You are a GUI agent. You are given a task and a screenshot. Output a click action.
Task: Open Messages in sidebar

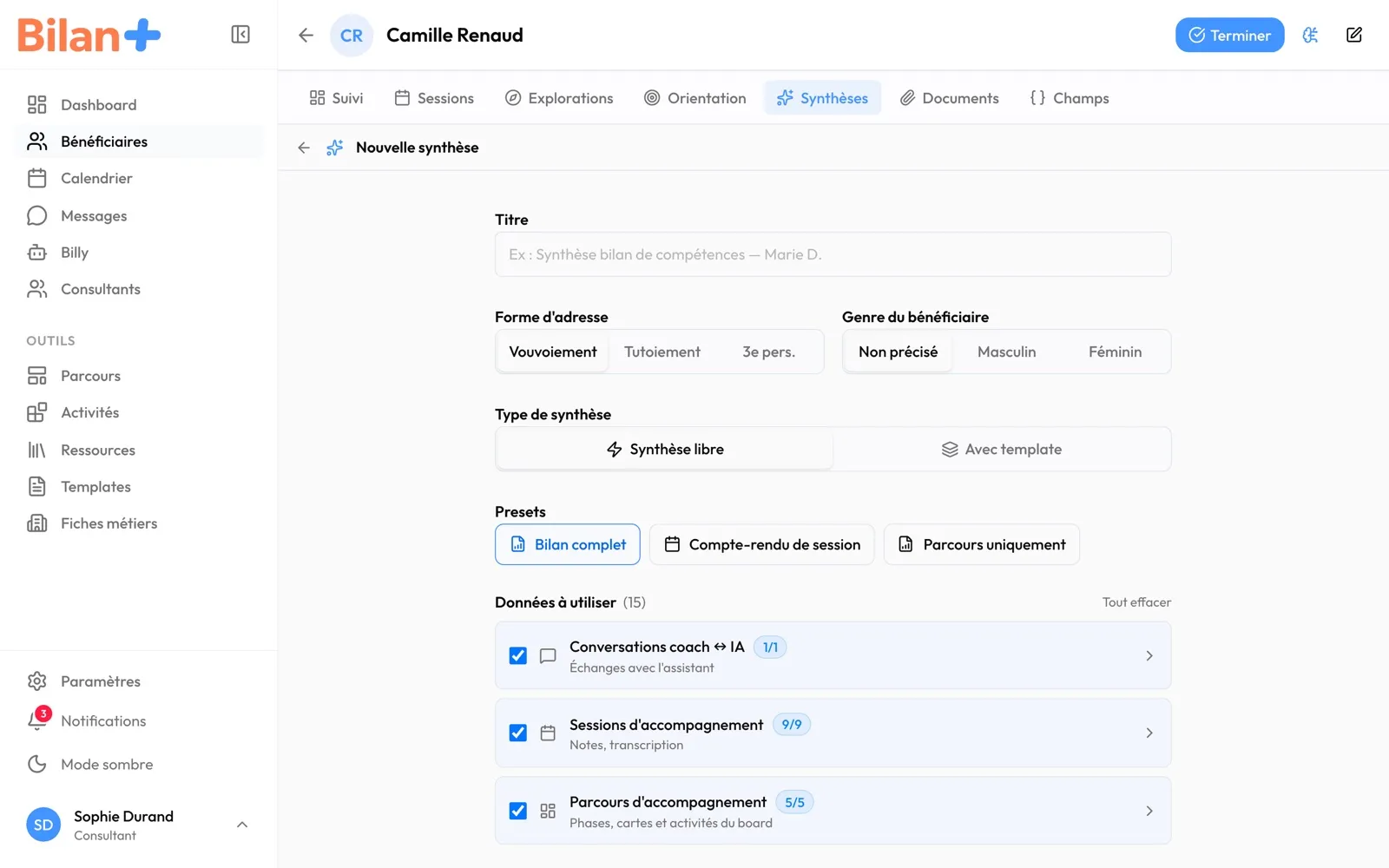click(x=139, y=215)
